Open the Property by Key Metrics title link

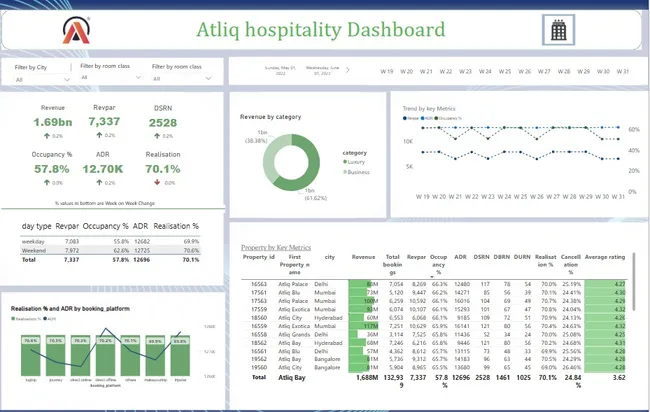tap(276, 247)
